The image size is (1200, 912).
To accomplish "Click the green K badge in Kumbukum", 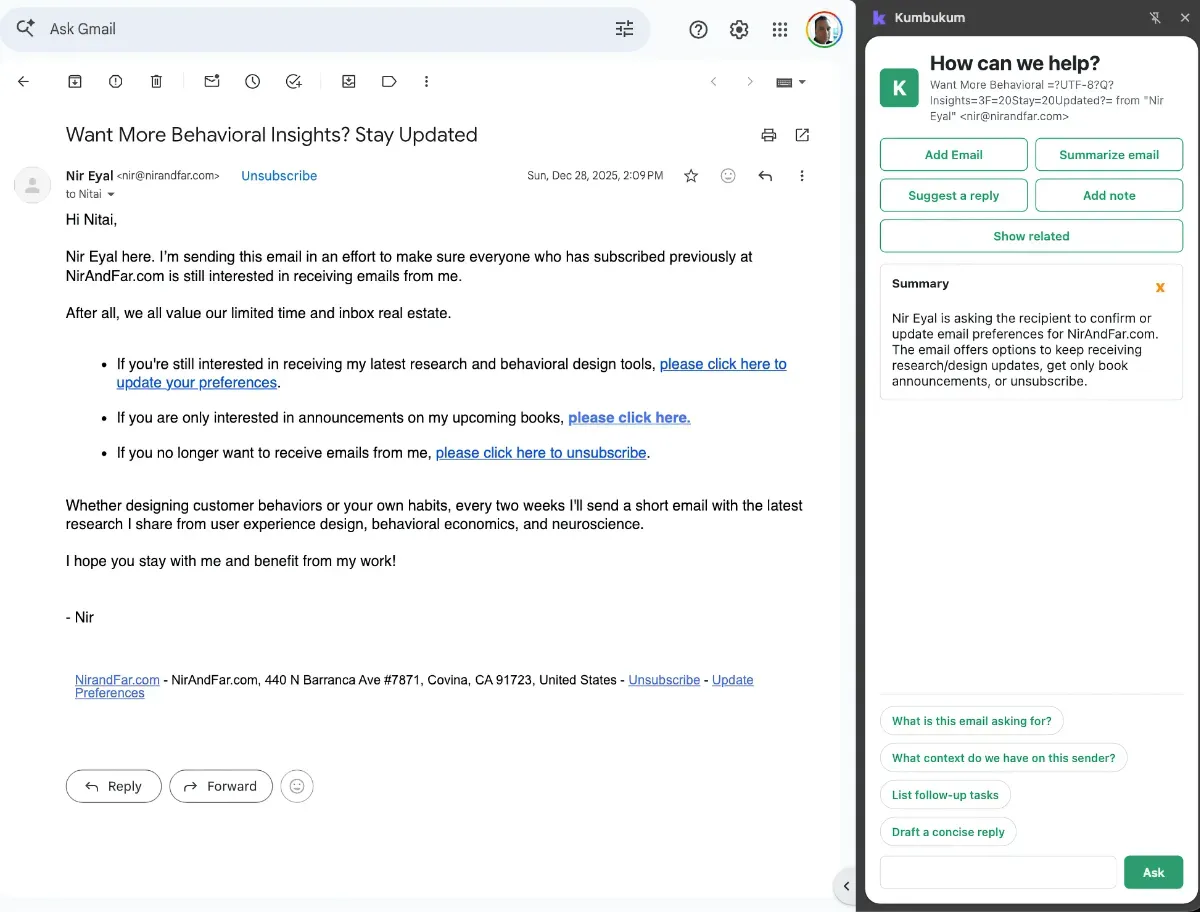I will coord(899,88).
